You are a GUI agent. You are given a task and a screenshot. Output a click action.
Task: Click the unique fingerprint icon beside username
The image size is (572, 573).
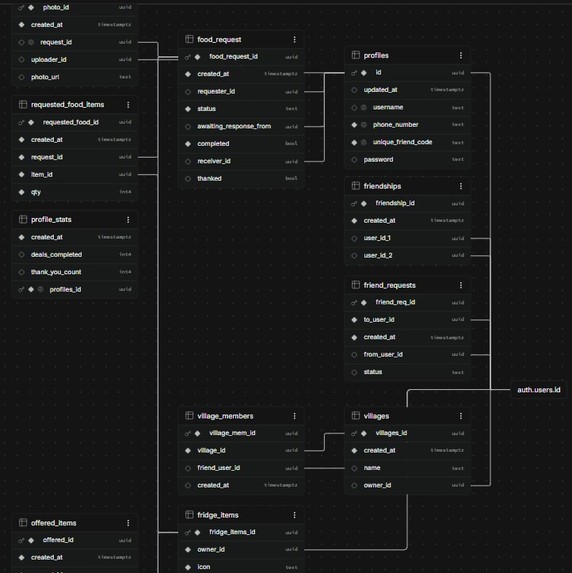[x=364, y=107]
